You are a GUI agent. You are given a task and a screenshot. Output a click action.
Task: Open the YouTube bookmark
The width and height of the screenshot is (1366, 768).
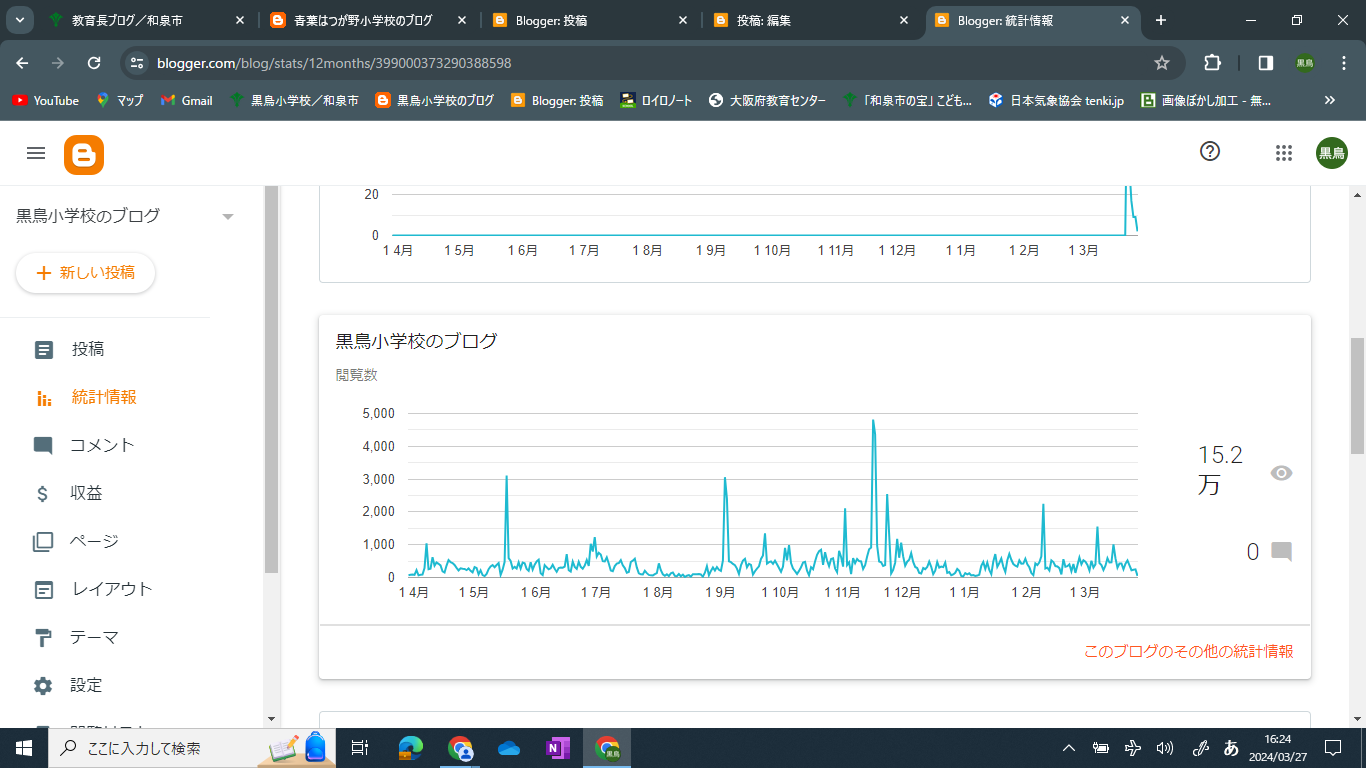click(x=45, y=100)
